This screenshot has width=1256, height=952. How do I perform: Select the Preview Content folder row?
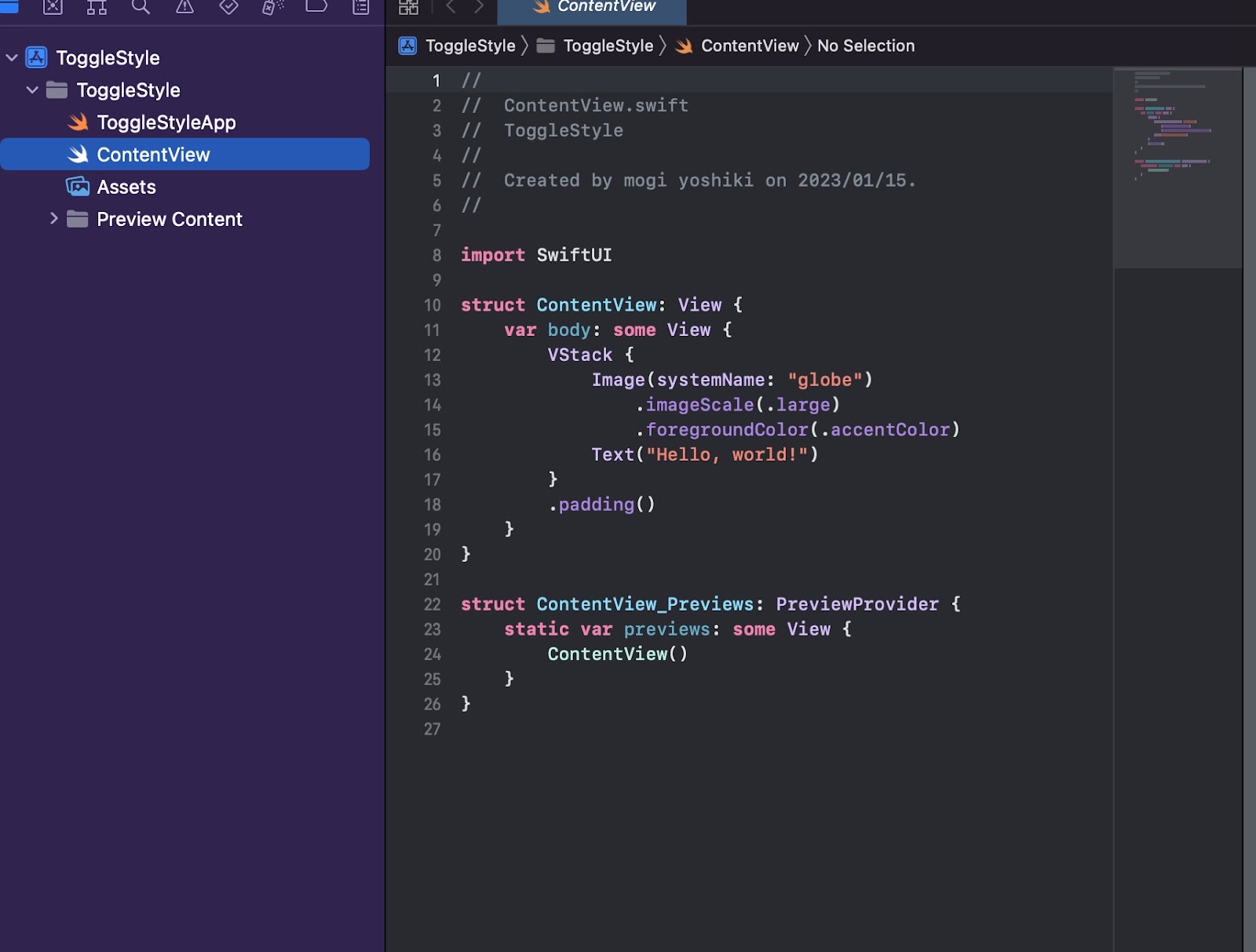click(x=184, y=219)
